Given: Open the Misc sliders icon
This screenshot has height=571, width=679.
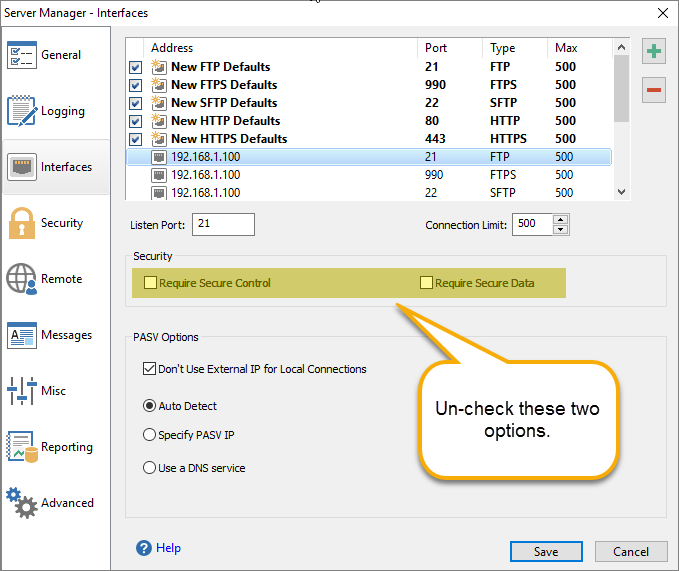Looking at the screenshot, I should click(x=22, y=391).
